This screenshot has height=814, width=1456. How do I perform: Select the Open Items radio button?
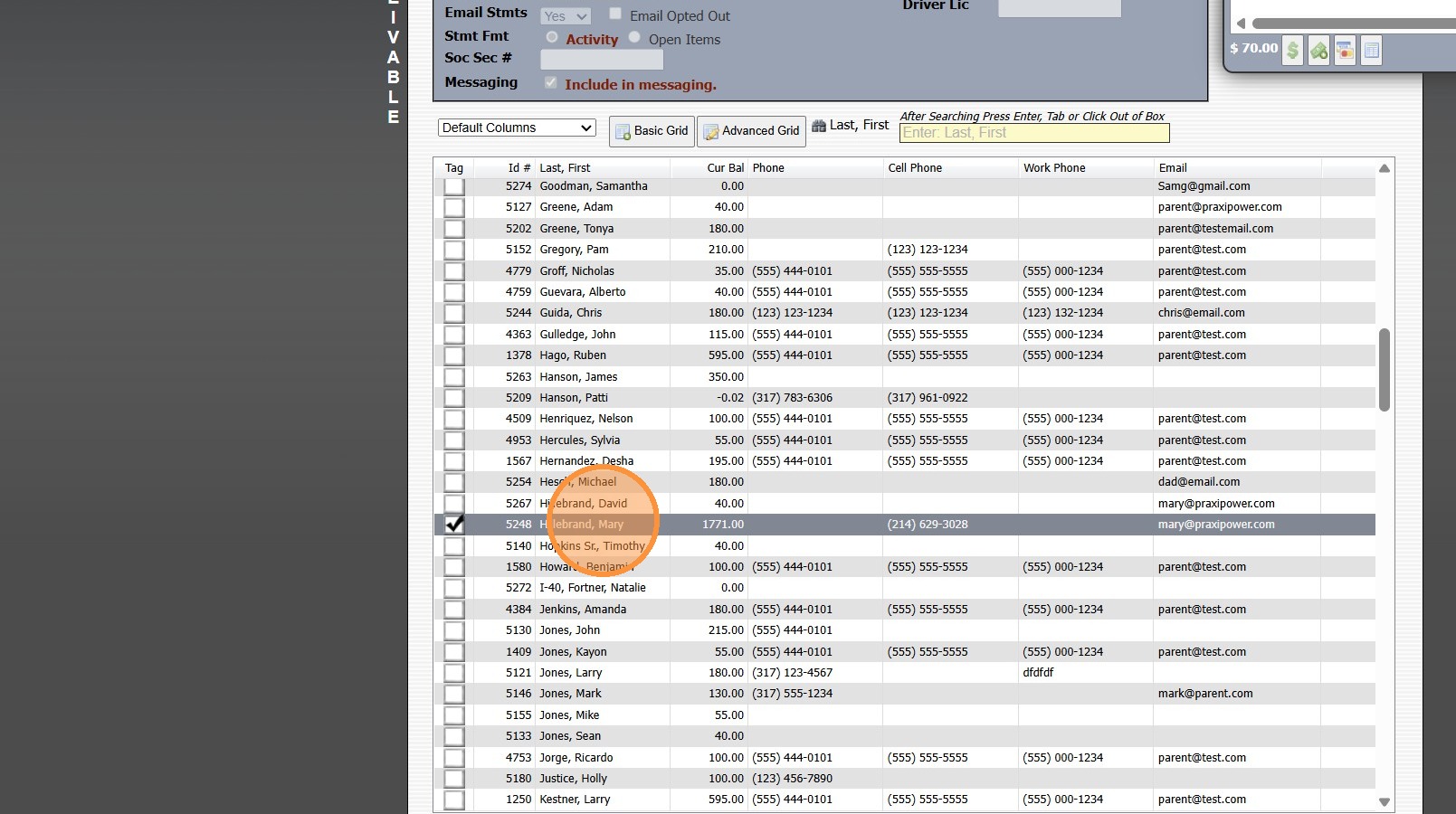(634, 38)
